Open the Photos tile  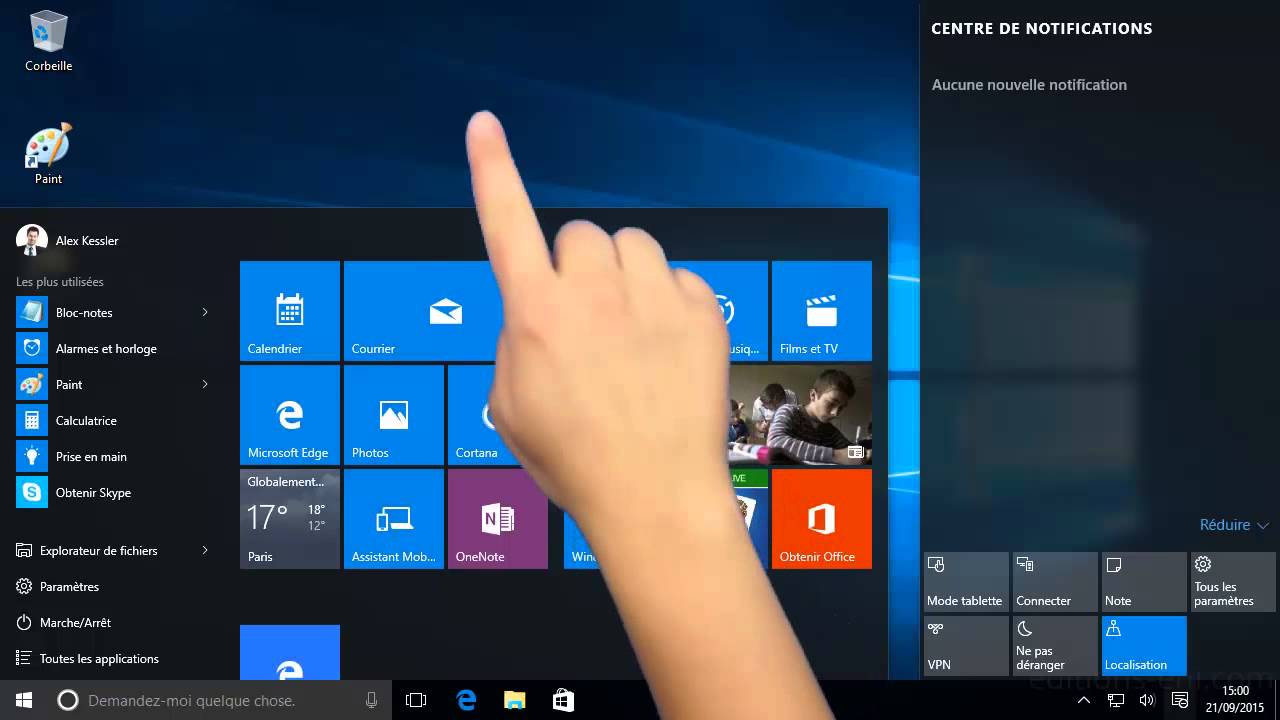(394, 415)
